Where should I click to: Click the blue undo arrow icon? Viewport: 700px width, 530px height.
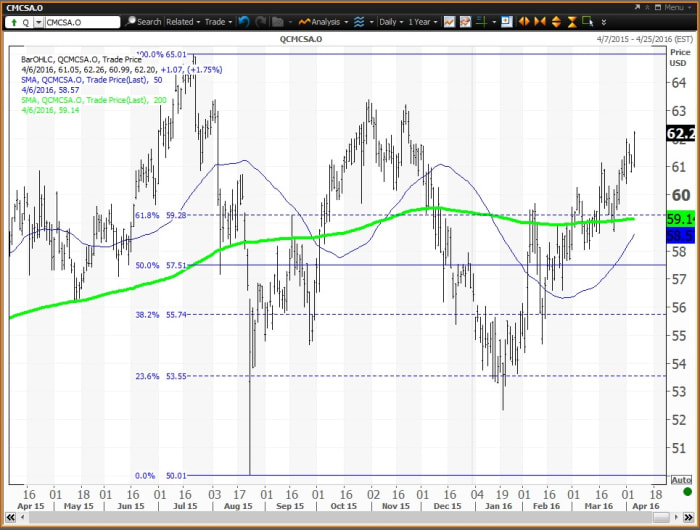tap(245, 21)
